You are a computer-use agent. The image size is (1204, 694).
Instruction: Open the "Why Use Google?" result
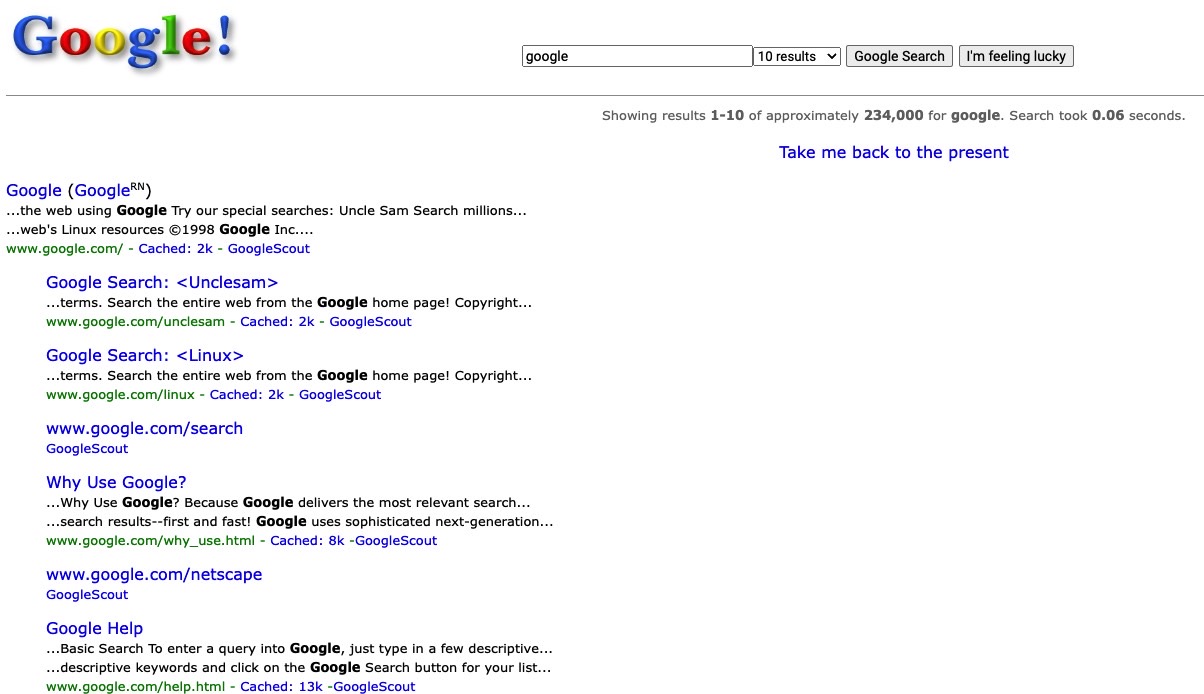(116, 482)
